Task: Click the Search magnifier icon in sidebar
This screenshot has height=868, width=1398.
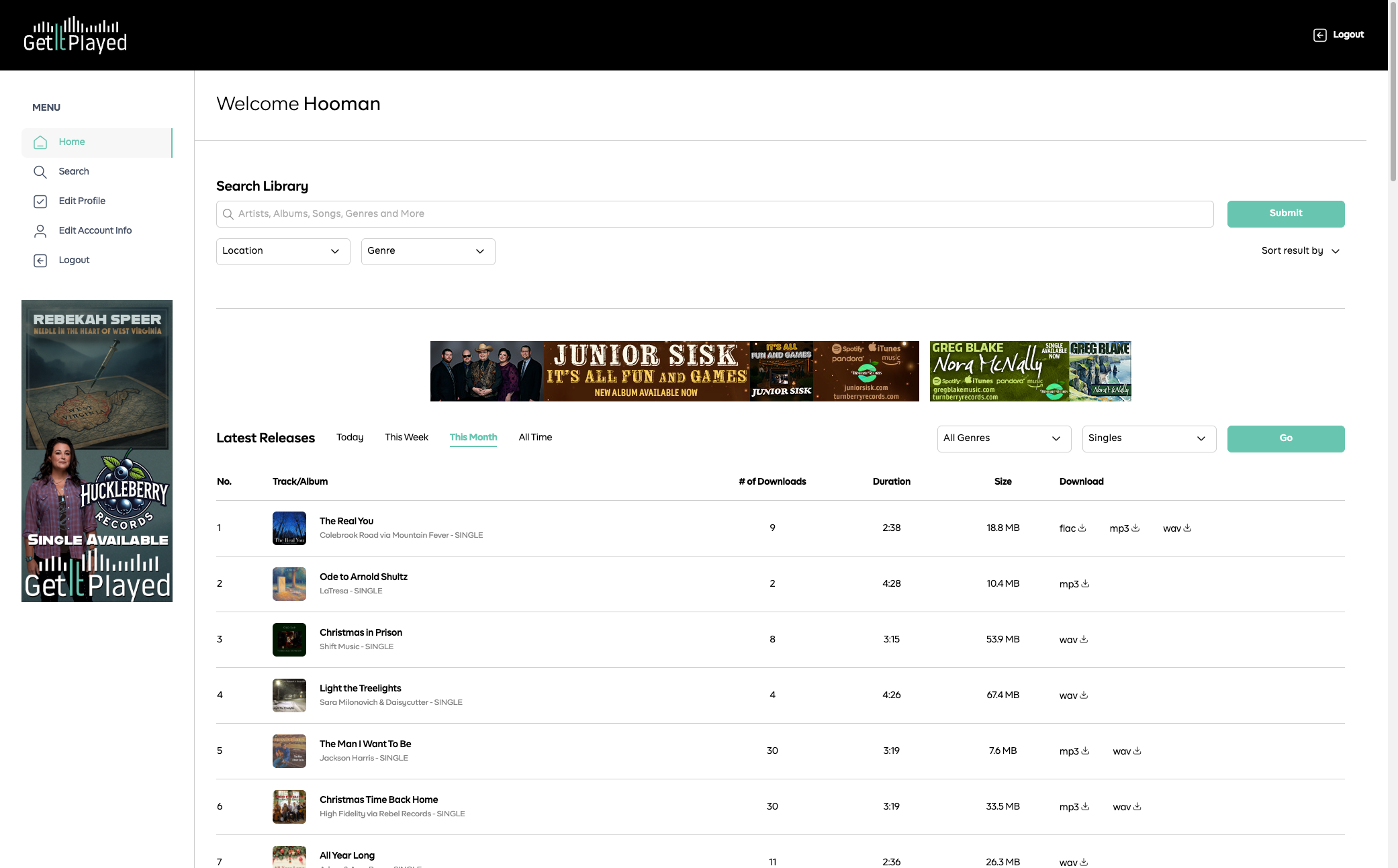Action: click(x=40, y=172)
